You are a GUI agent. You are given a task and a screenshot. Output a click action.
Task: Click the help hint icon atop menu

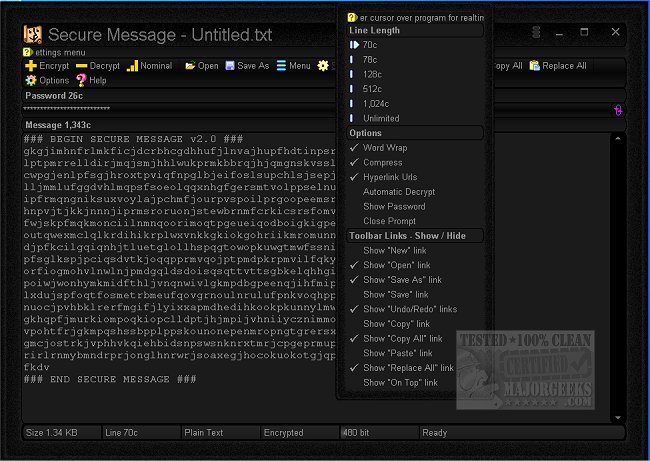tap(352, 17)
